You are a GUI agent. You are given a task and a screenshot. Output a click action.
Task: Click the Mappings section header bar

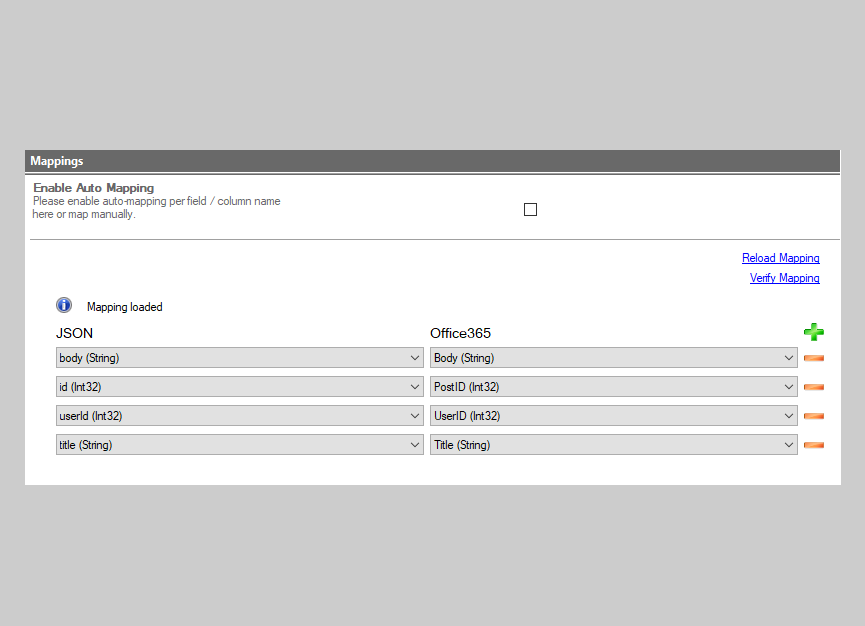432,161
